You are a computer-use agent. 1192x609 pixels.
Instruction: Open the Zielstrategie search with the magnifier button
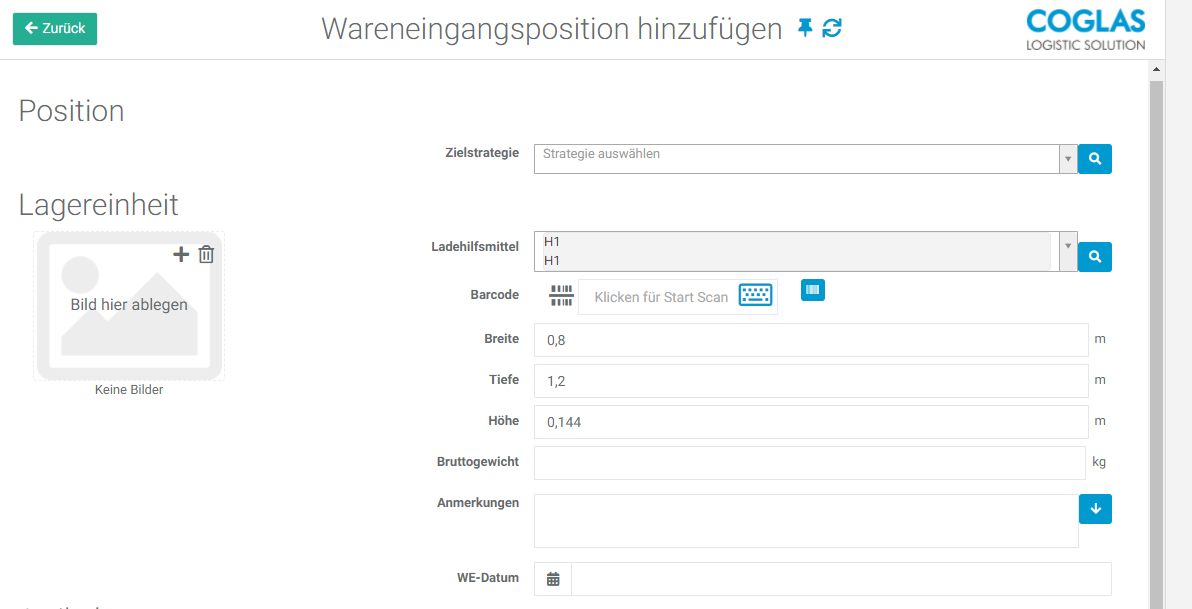(x=1095, y=158)
